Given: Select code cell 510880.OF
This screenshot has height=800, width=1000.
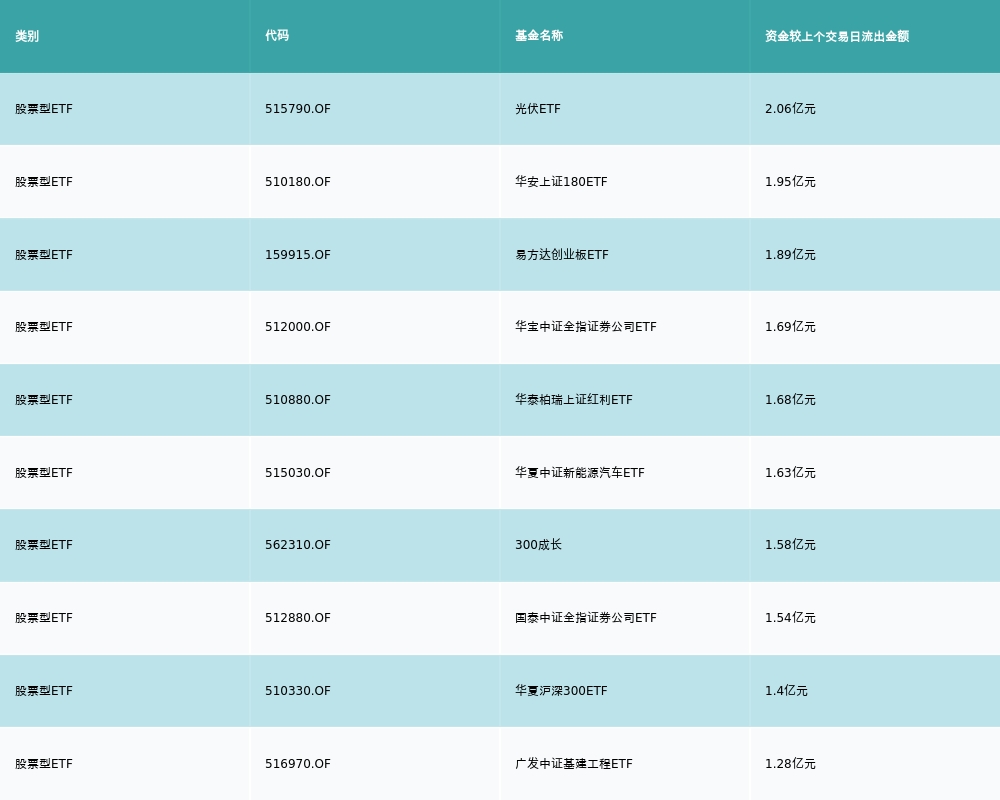Looking at the screenshot, I should pyautogui.click(x=298, y=400).
